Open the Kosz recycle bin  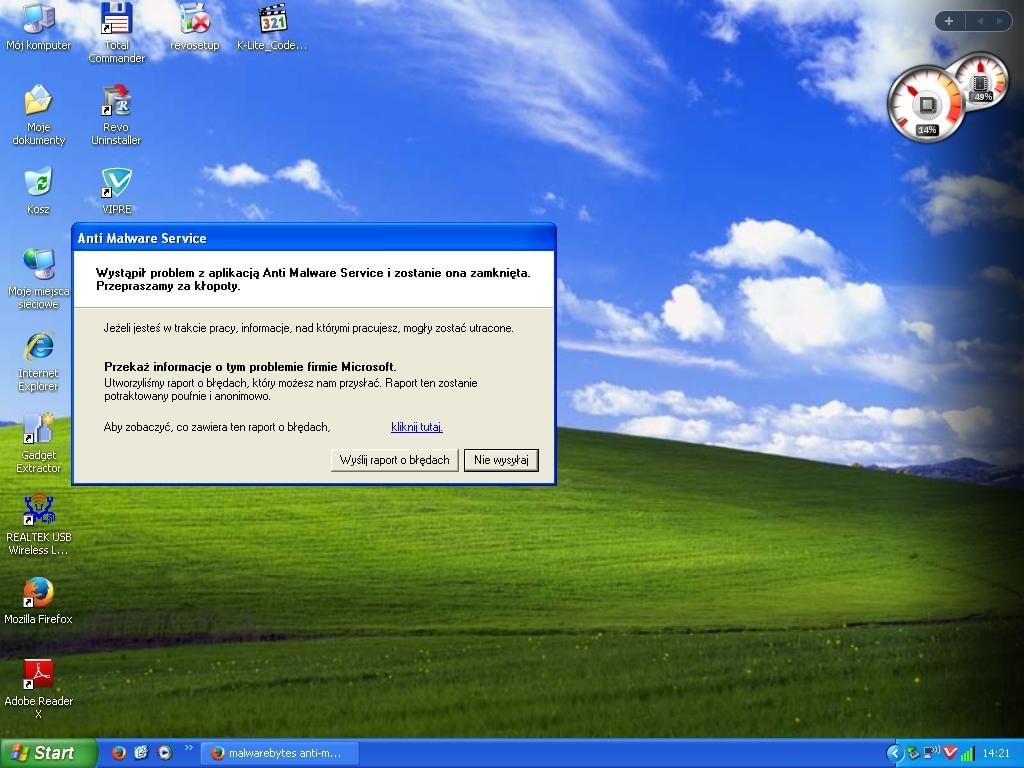38,183
